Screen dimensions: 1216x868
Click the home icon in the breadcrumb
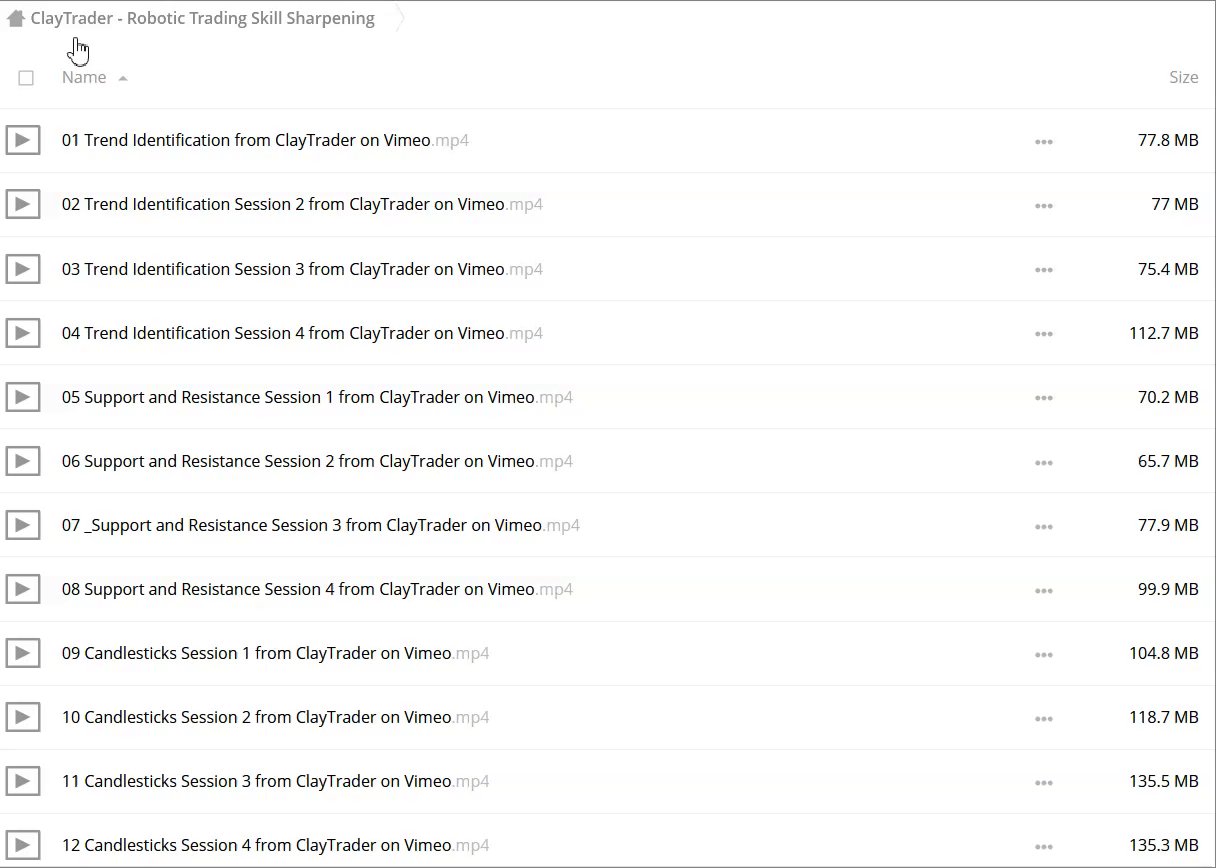pyautogui.click(x=15, y=18)
